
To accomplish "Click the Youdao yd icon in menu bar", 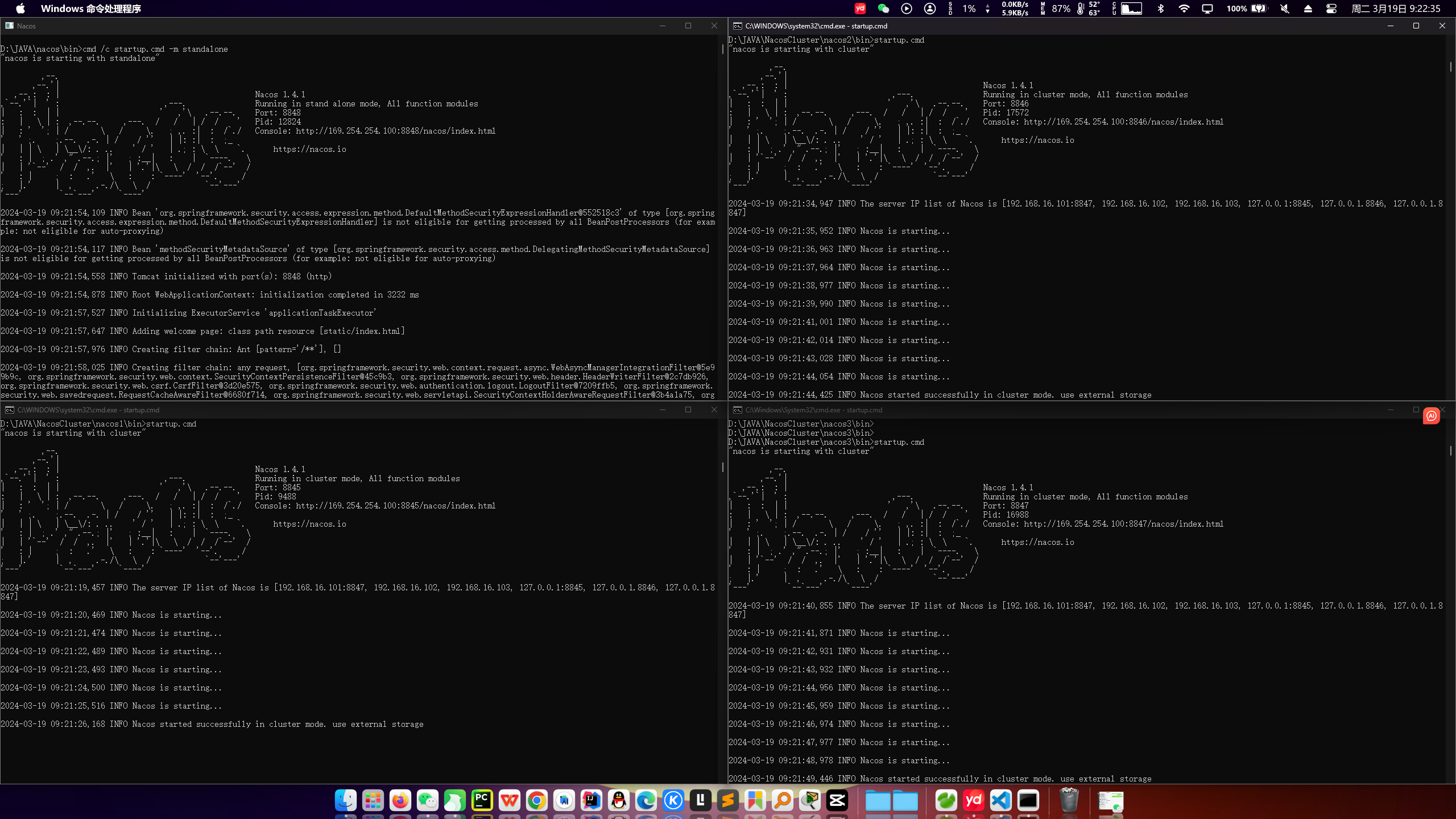I will pos(860,9).
